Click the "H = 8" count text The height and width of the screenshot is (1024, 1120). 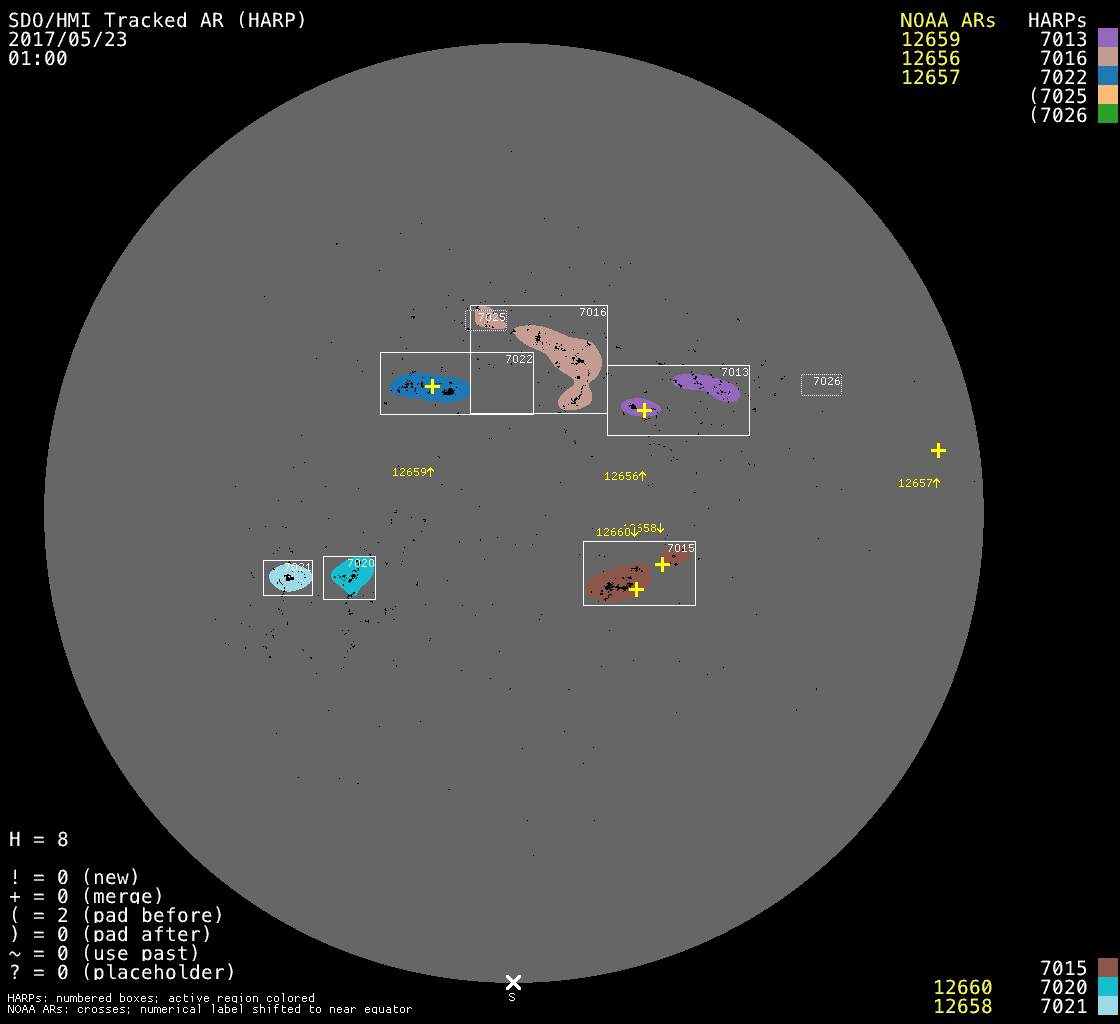(x=39, y=839)
